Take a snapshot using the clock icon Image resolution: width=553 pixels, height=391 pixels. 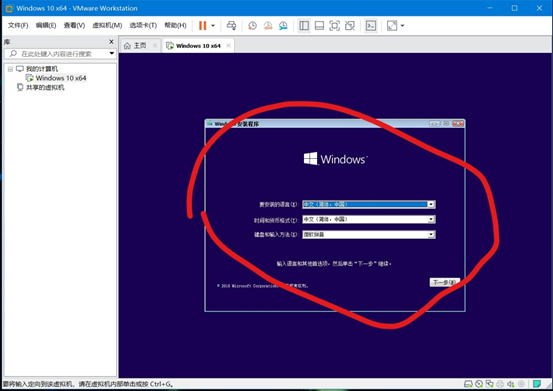click(252, 25)
